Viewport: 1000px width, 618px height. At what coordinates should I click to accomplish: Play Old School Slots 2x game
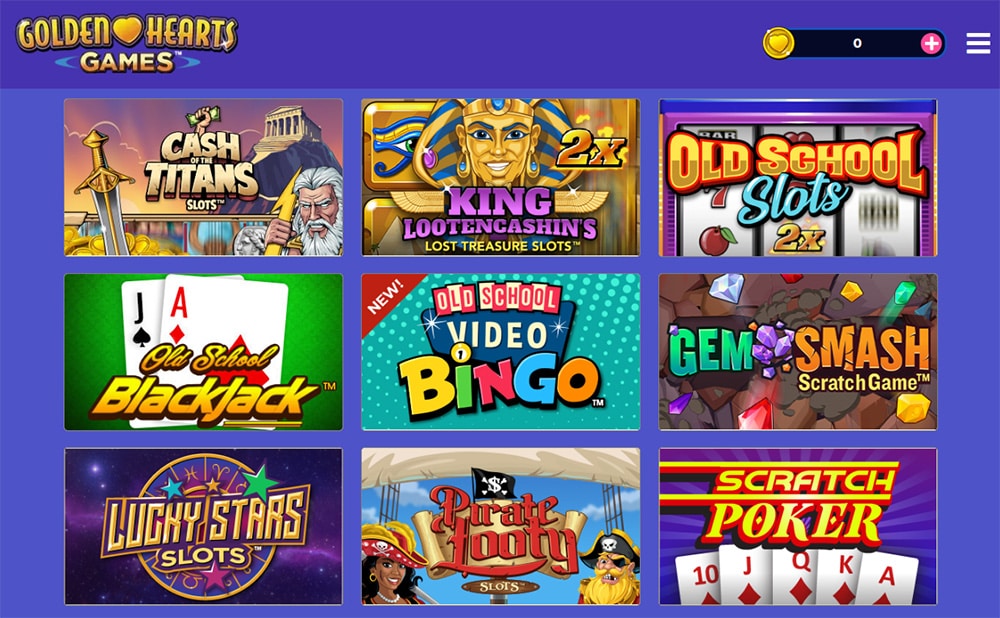pos(798,177)
